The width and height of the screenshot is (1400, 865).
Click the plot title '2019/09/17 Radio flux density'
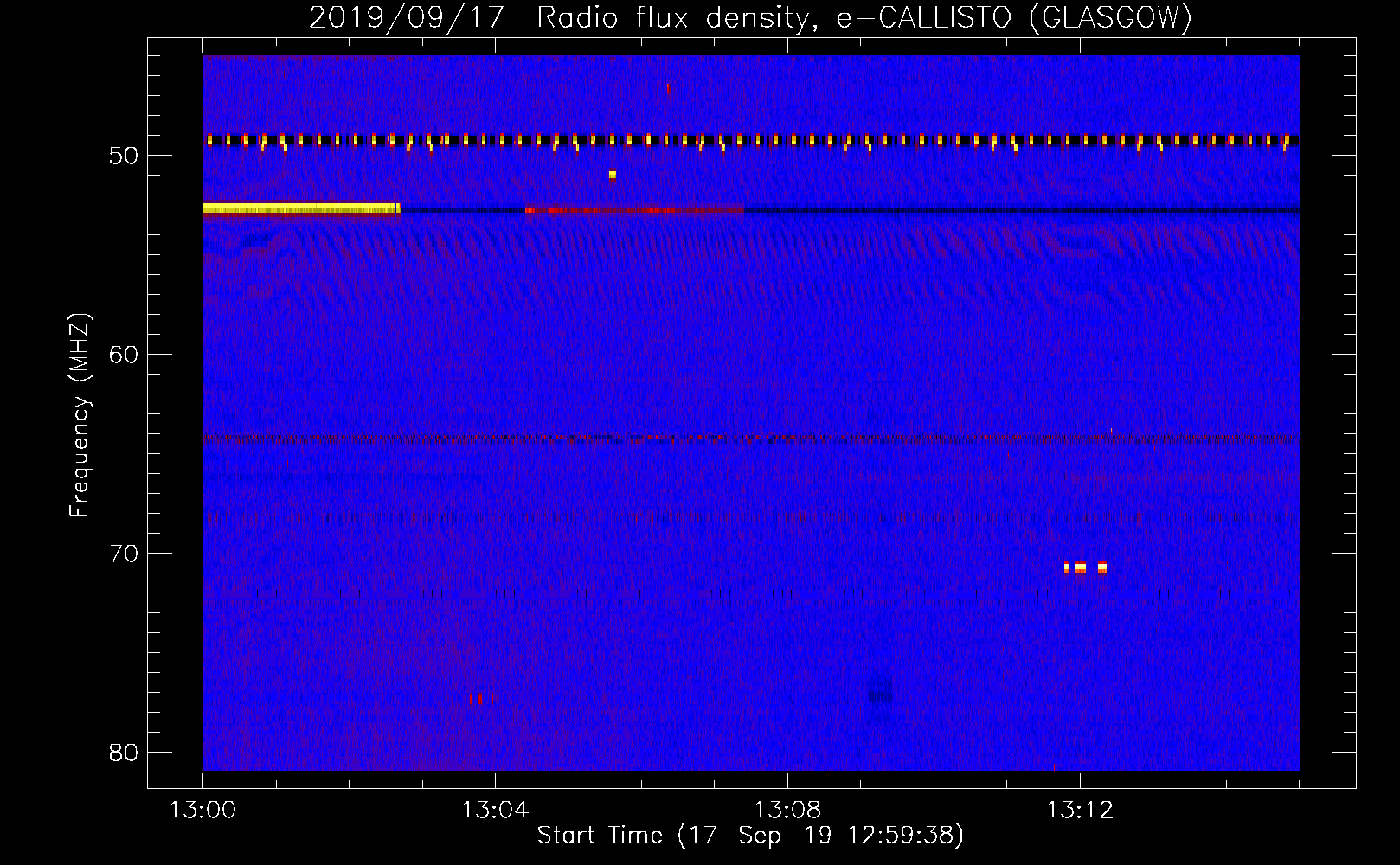coord(562,17)
